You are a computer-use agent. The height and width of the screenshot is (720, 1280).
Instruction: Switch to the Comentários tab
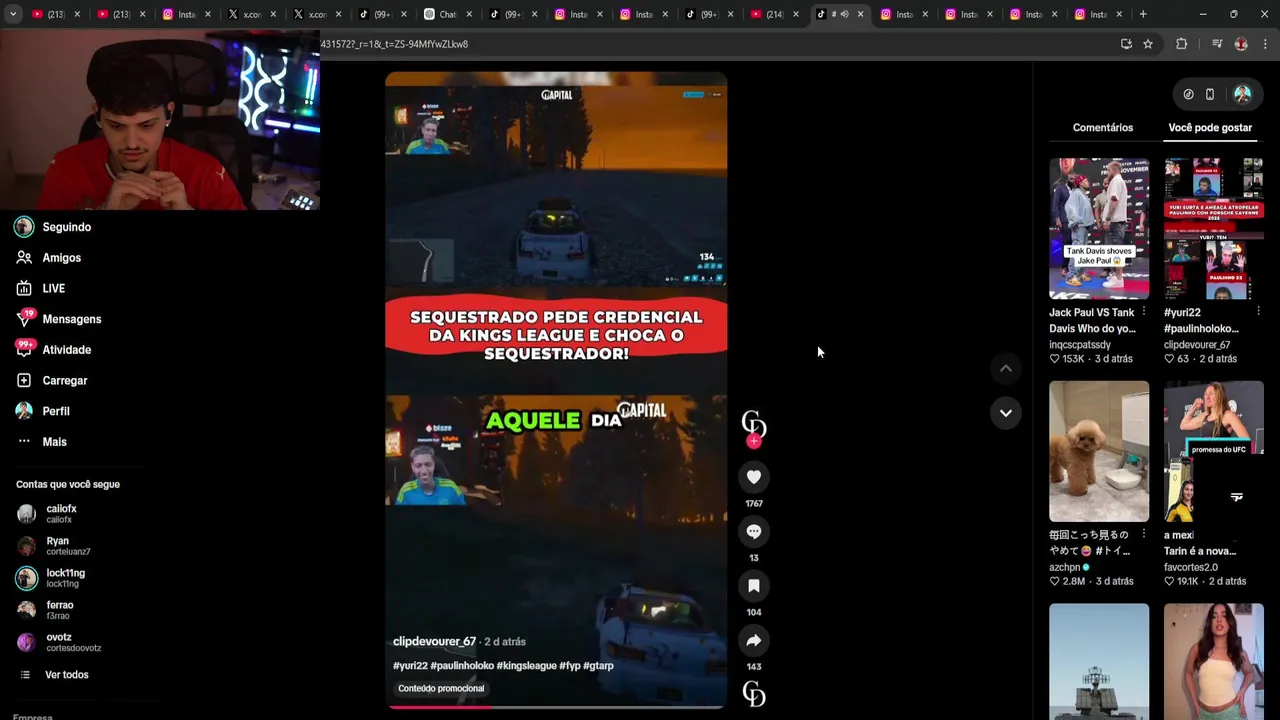click(1103, 128)
